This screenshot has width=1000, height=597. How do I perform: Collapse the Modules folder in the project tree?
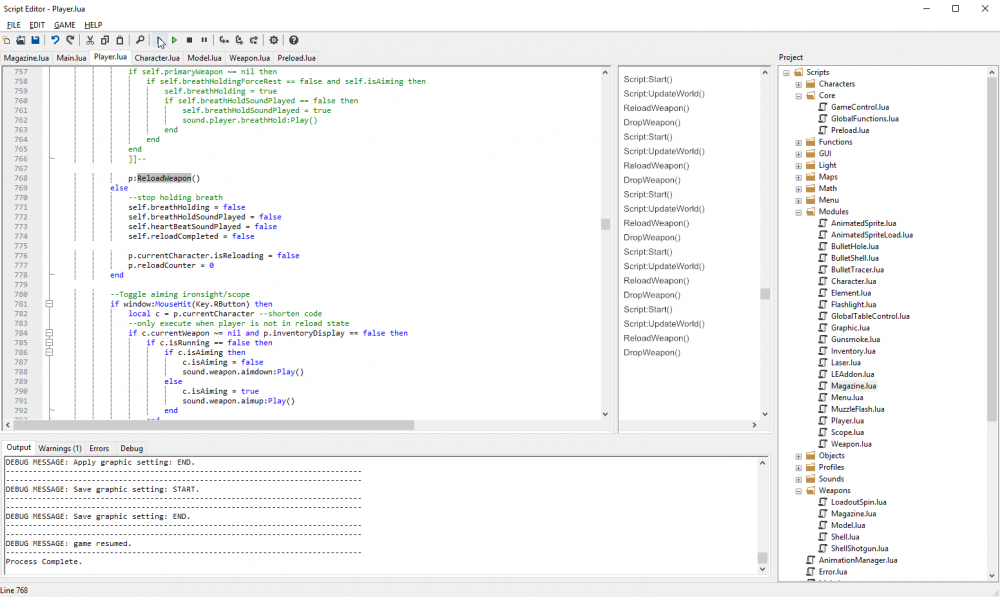pyautogui.click(x=799, y=212)
